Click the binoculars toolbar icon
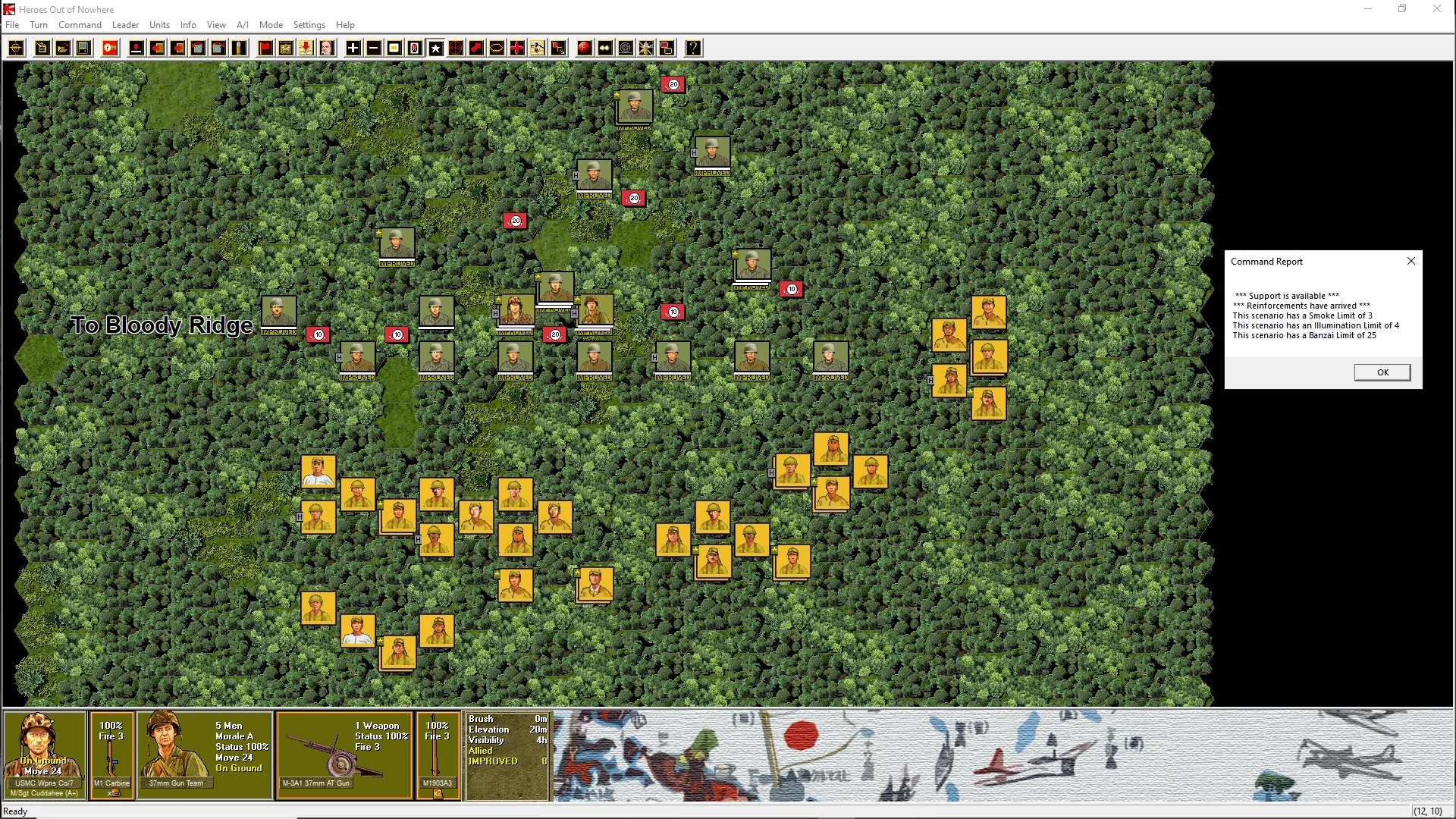Image resolution: width=1456 pixels, height=819 pixels. point(605,49)
